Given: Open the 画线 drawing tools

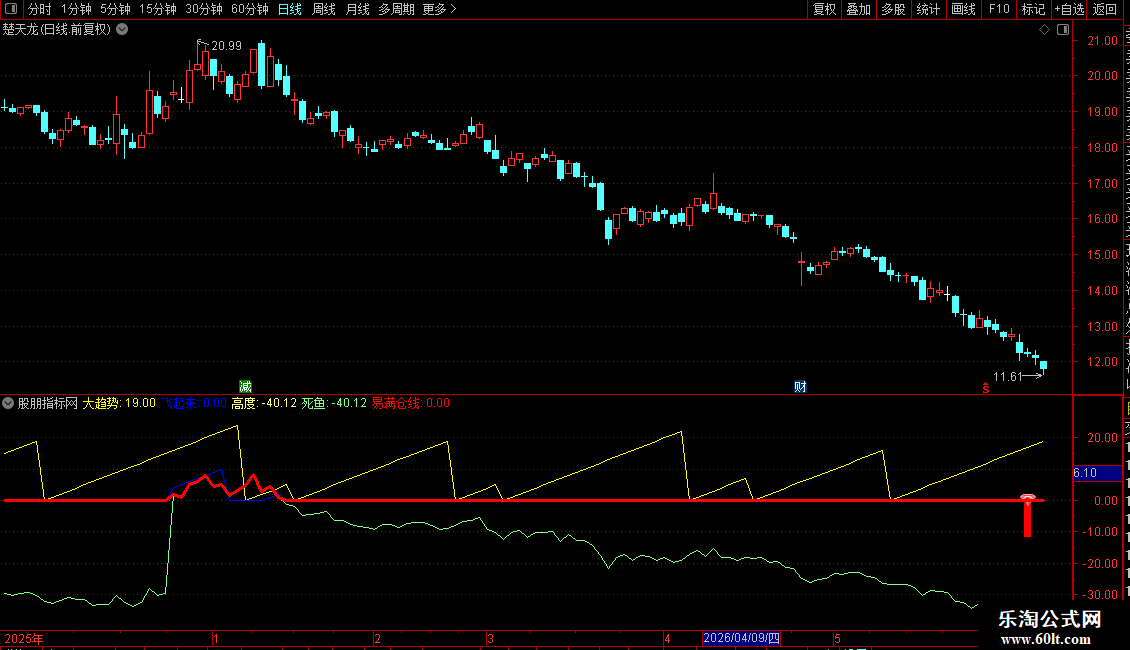Looking at the screenshot, I should [964, 9].
